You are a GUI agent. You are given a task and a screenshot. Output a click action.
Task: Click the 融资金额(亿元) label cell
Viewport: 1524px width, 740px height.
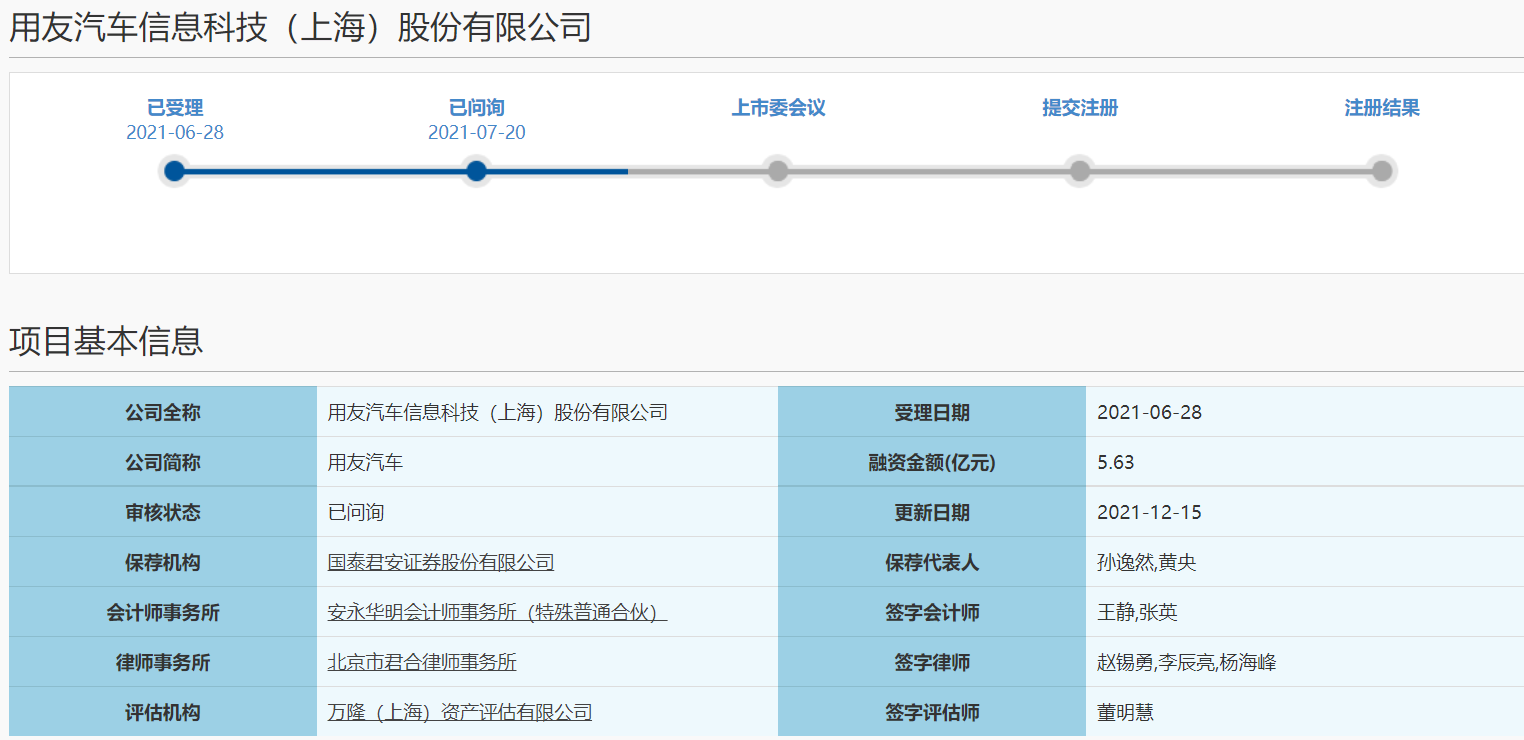[x=932, y=462]
